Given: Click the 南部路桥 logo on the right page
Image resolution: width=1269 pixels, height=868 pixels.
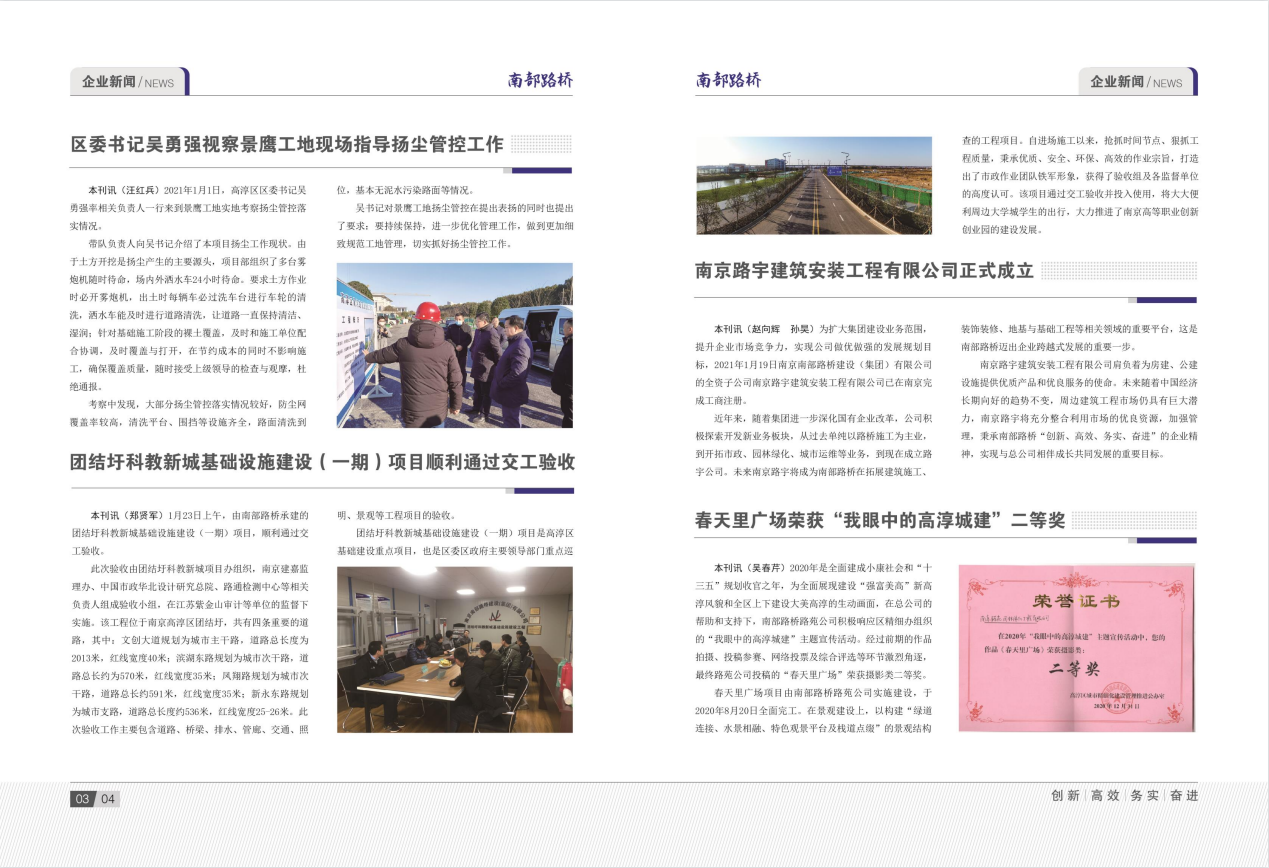Looking at the screenshot, I should coord(729,81).
